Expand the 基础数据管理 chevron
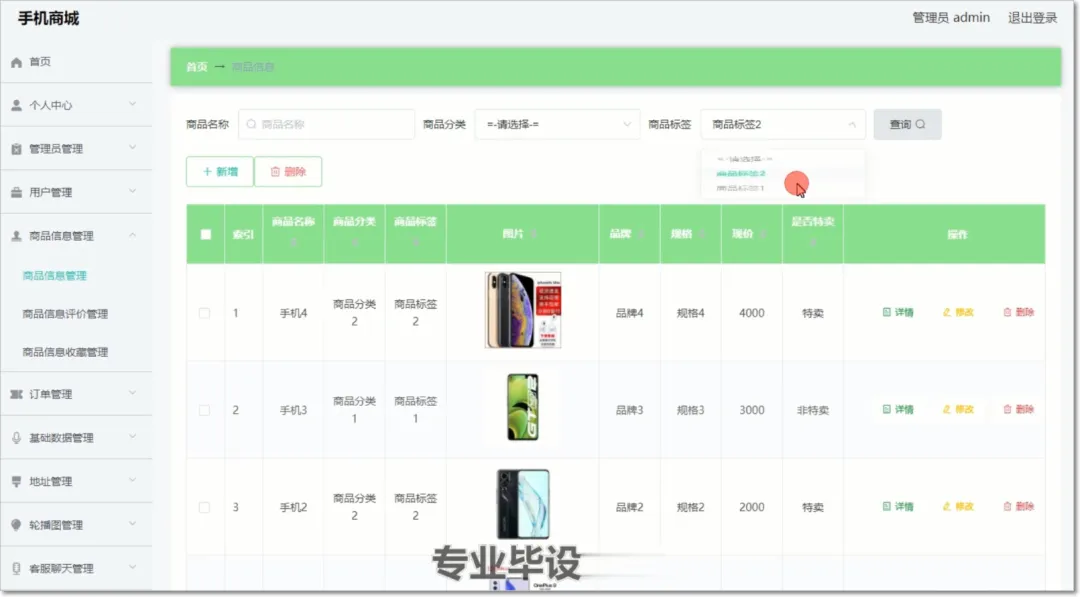 point(132,436)
